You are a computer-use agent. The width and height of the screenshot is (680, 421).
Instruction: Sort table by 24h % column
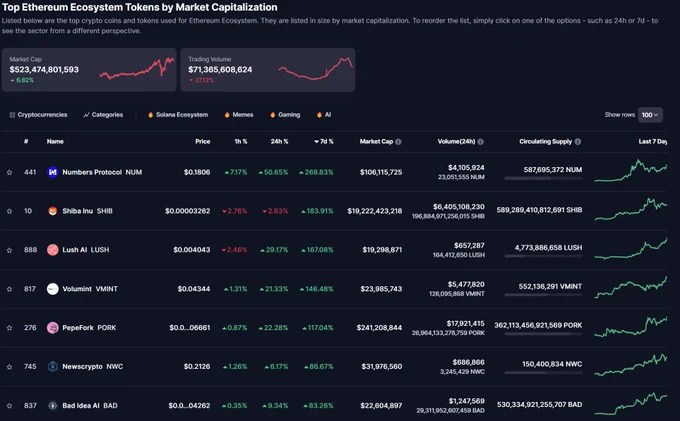coord(279,141)
